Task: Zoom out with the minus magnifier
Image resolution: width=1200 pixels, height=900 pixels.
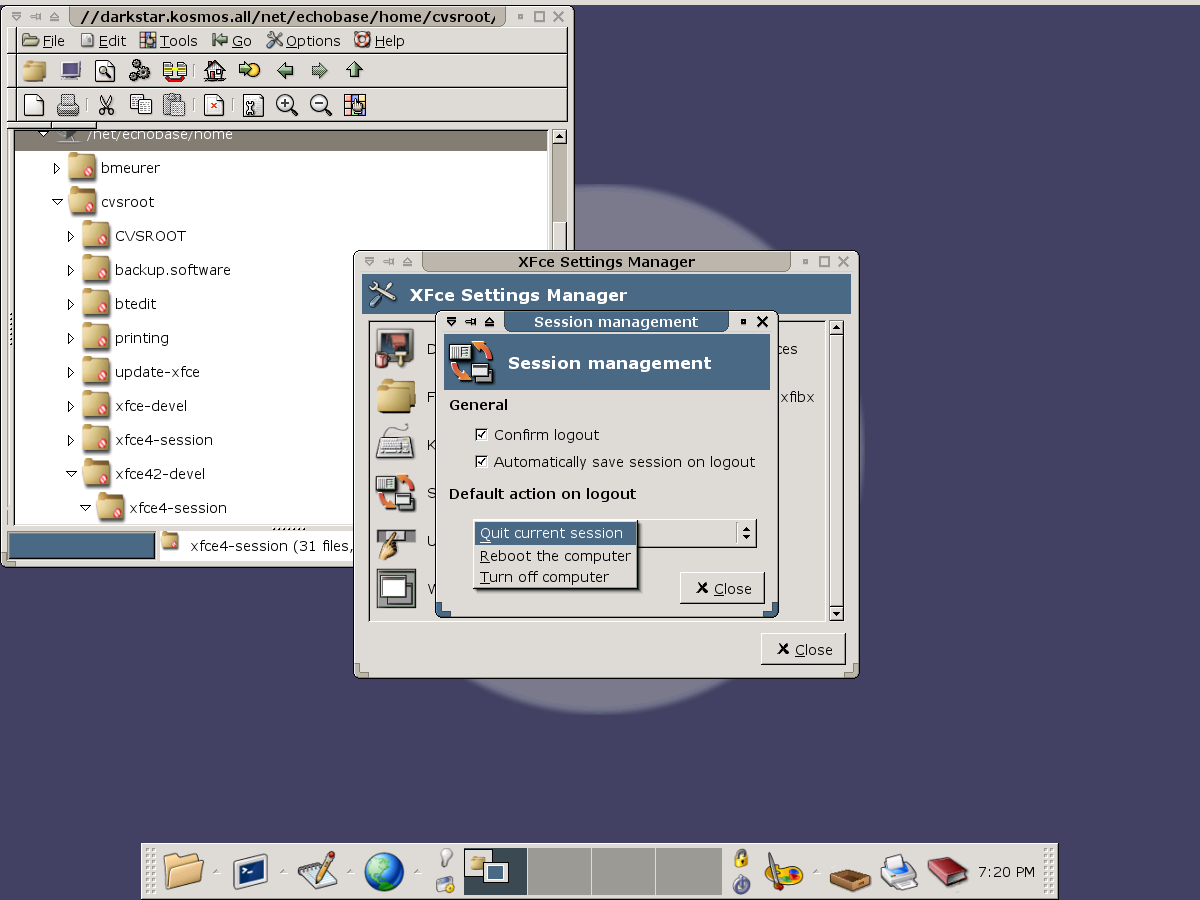Action: coord(321,105)
